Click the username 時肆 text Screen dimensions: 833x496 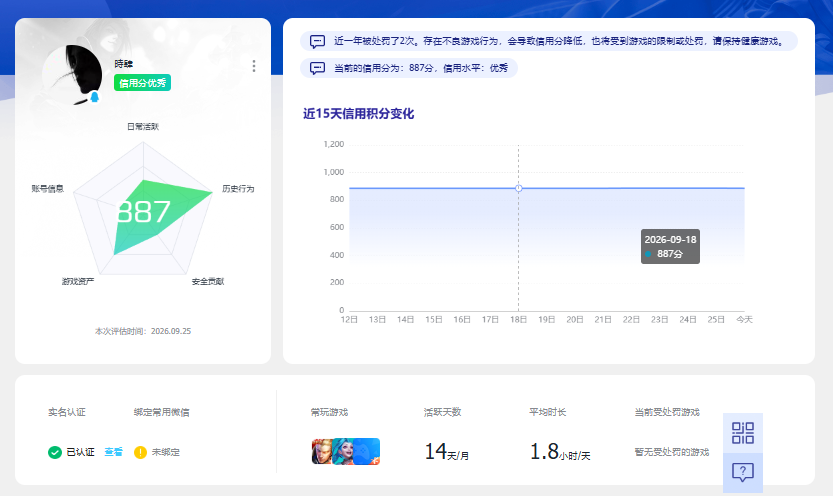tap(124, 64)
